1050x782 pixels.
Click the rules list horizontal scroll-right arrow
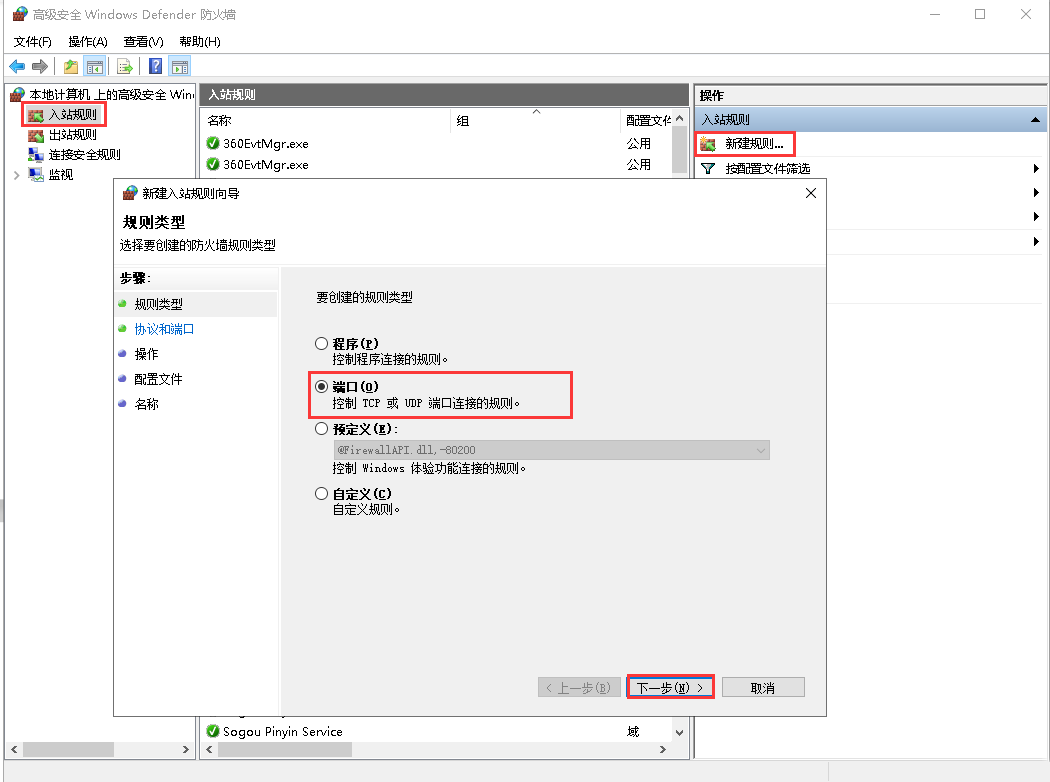[663, 749]
